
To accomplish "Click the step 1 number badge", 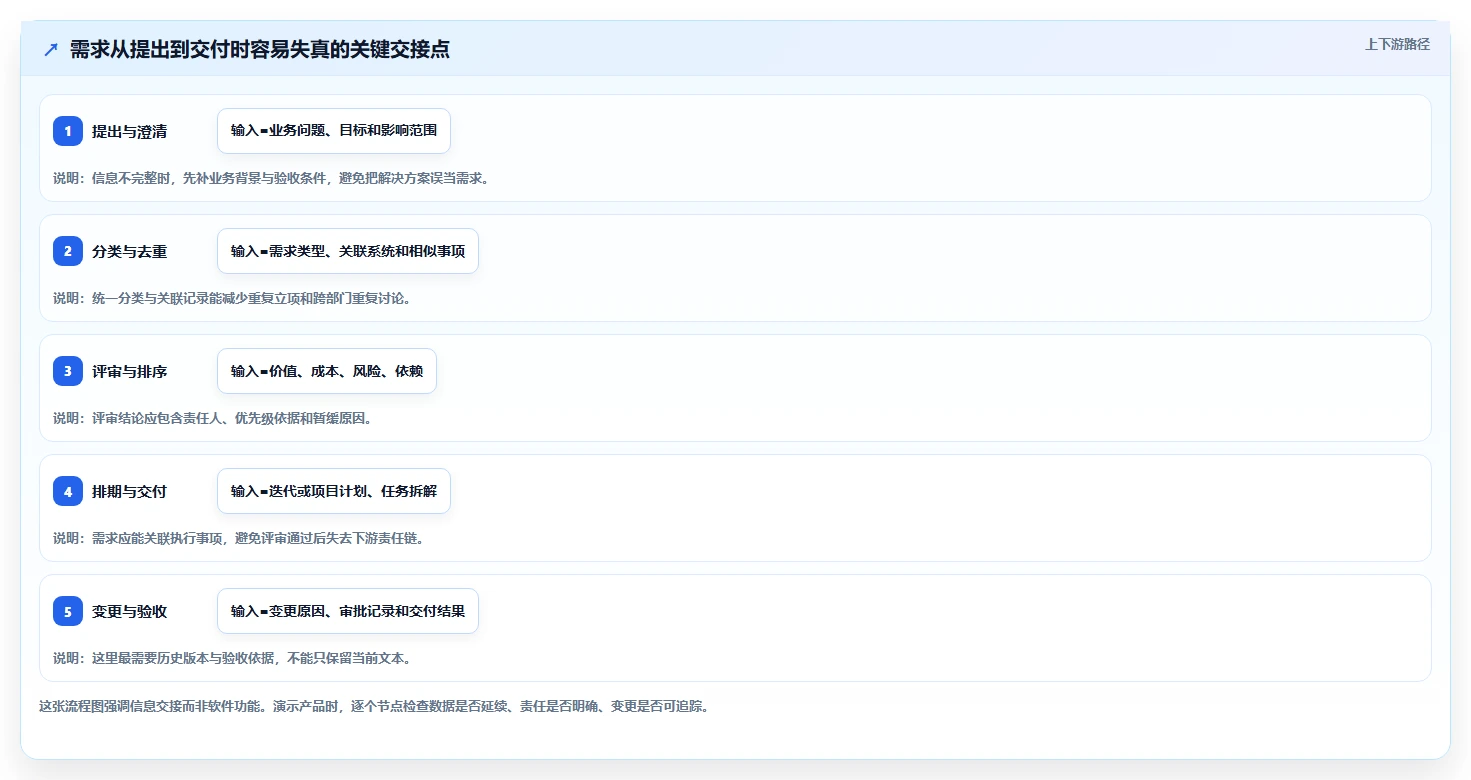I will pyautogui.click(x=68, y=131).
